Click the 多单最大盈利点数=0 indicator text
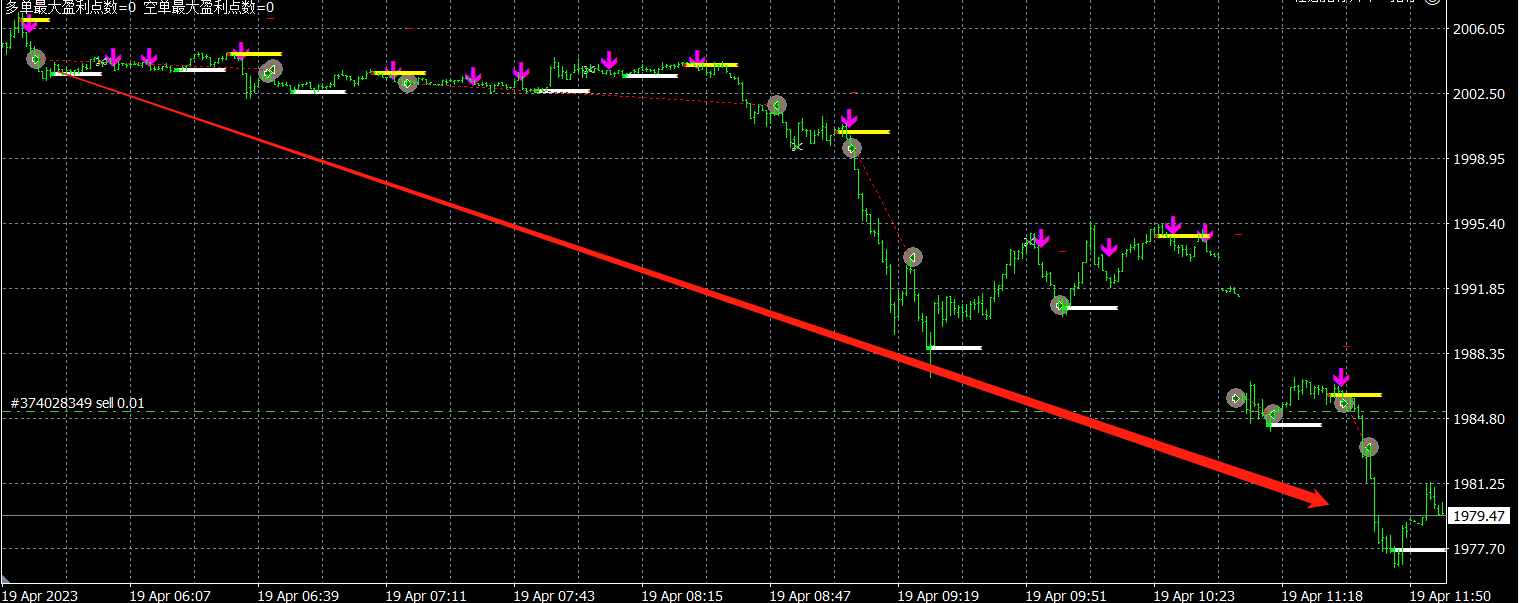This screenshot has width=1520, height=603. (x=70, y=8)
